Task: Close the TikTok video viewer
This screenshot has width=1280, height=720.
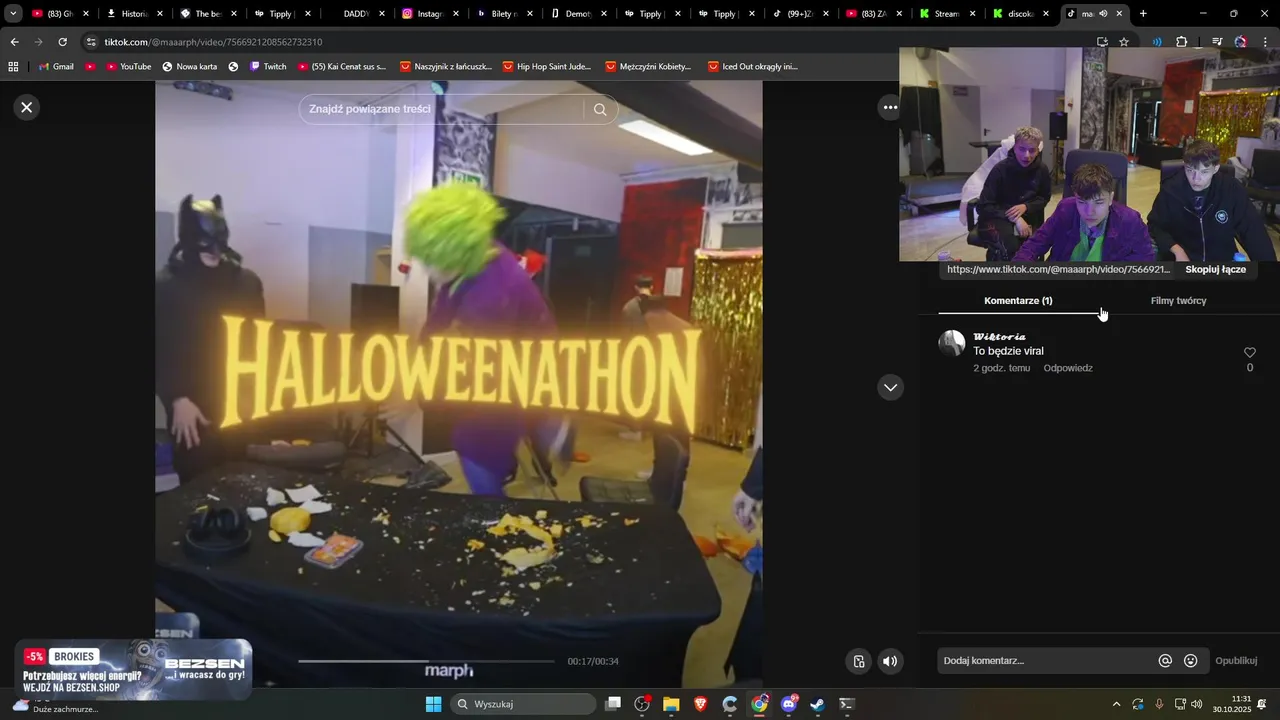Action: pos(27,107)
